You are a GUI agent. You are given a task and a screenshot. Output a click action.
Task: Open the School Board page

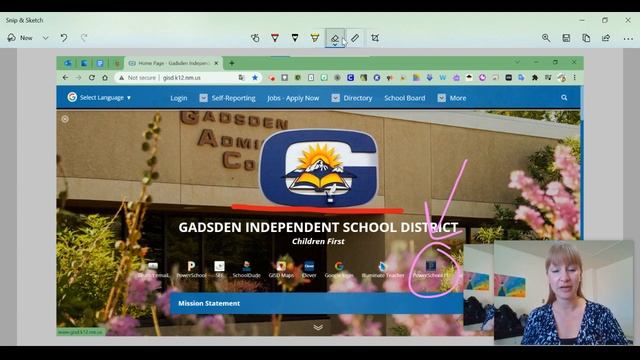point(404,98)
